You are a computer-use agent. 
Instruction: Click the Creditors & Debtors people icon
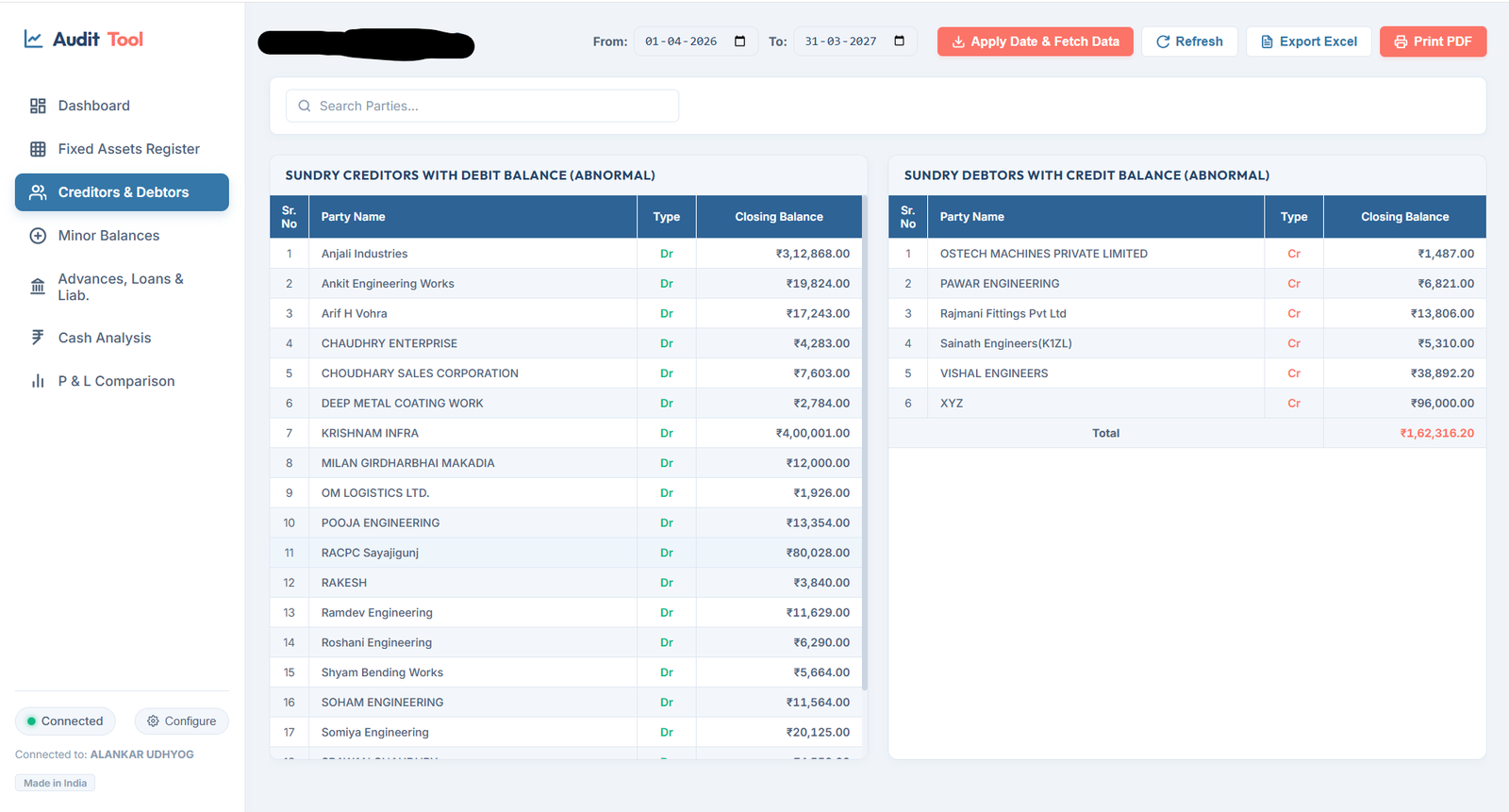[x=38, y=192]
